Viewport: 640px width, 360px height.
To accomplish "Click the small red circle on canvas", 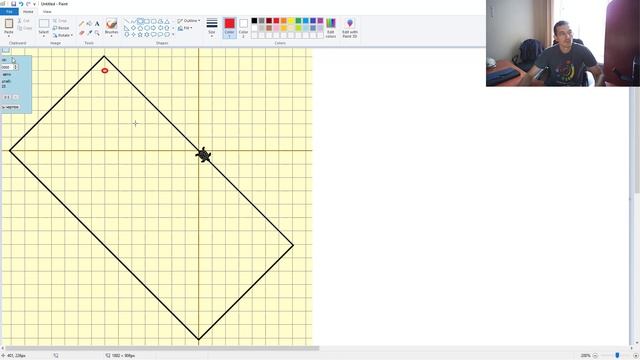I will click(x=105, y=71).
